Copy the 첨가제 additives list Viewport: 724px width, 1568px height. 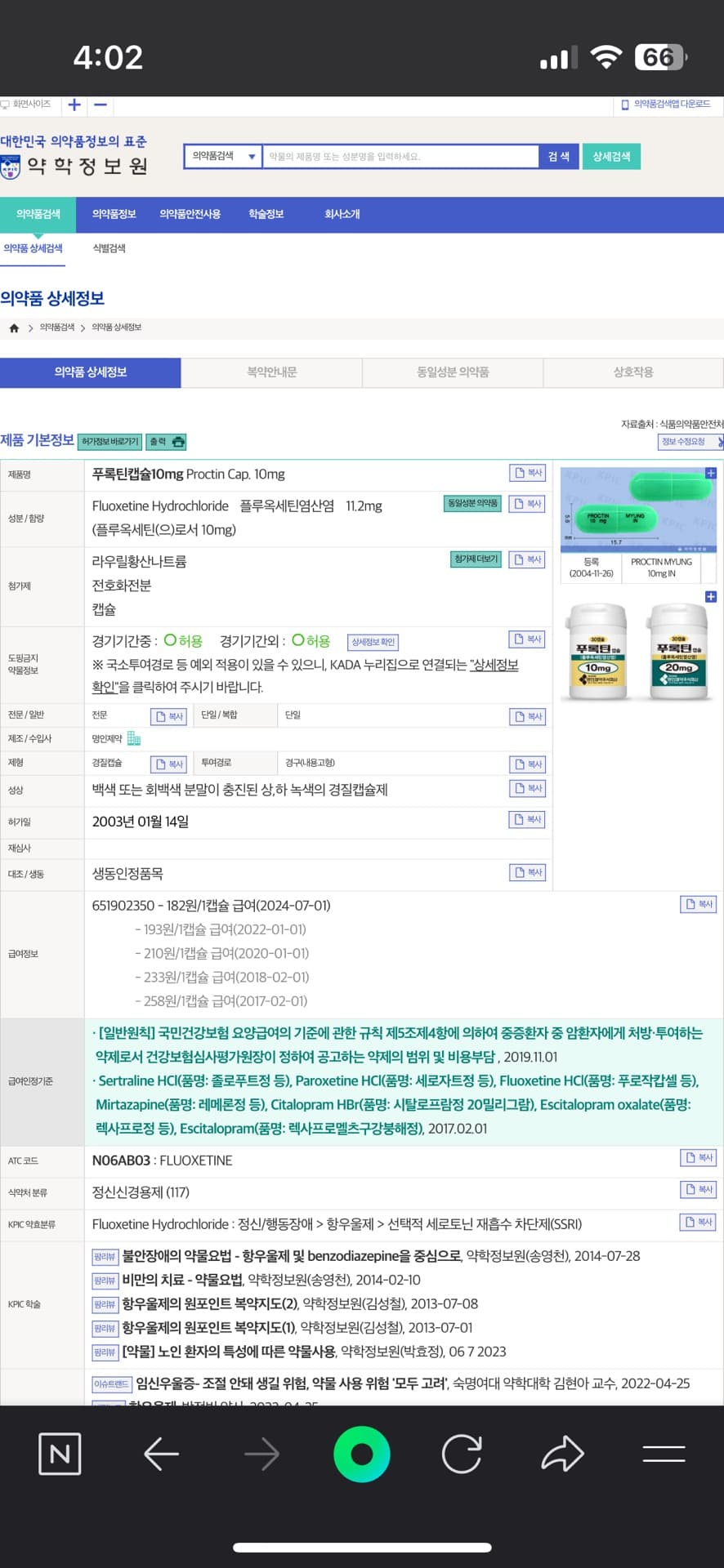click(x=527, y=559)
